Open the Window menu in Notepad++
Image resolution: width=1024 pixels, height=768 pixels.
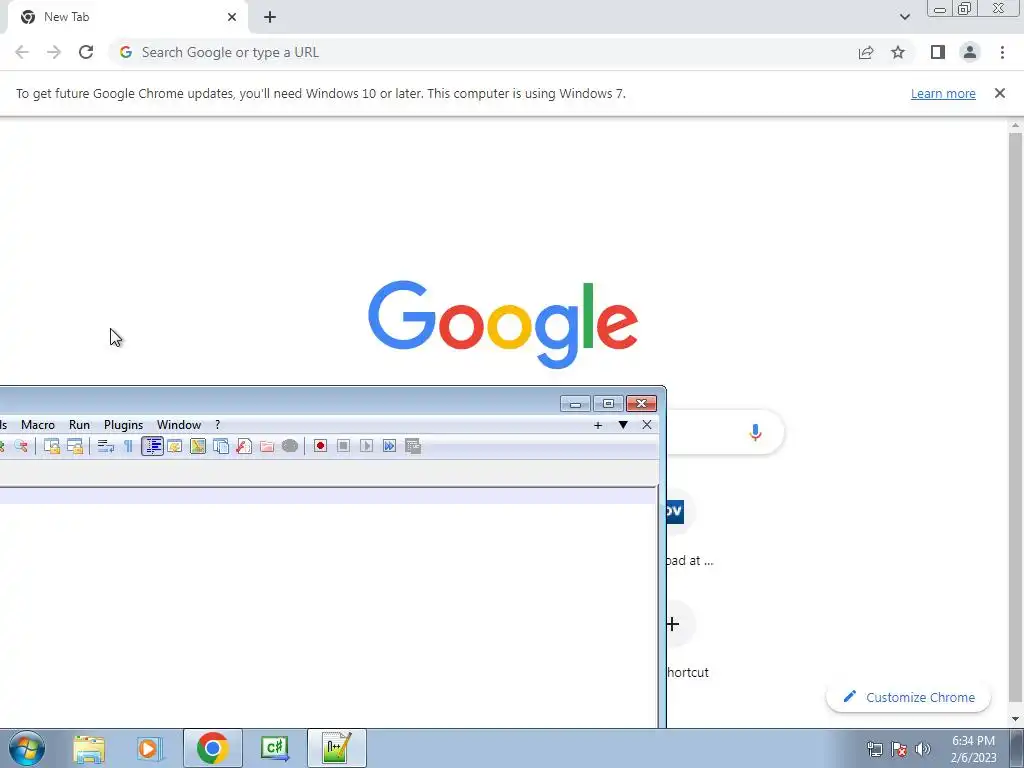179,424
